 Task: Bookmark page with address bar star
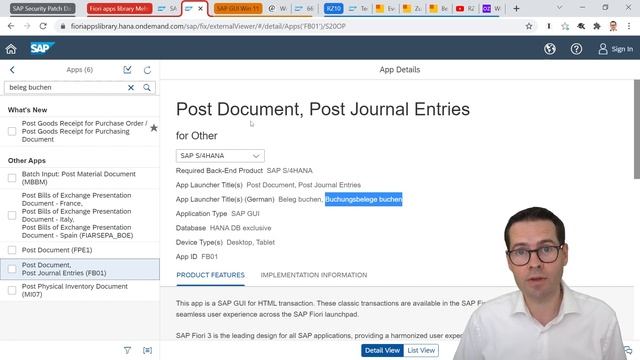click(x=529, y=26)
